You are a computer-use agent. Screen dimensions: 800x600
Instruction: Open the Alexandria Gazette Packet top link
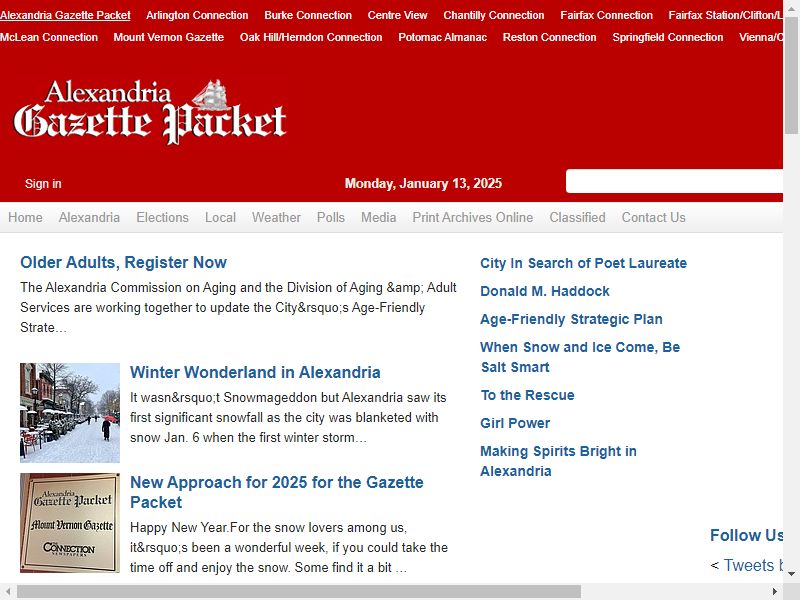tap(65, 15)
